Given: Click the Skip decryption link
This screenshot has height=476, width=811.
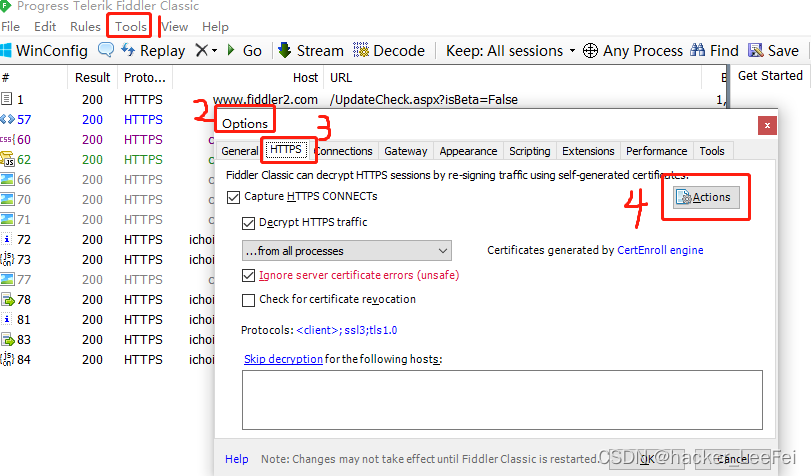Looking at the screenshot, I should click(283, 359).
